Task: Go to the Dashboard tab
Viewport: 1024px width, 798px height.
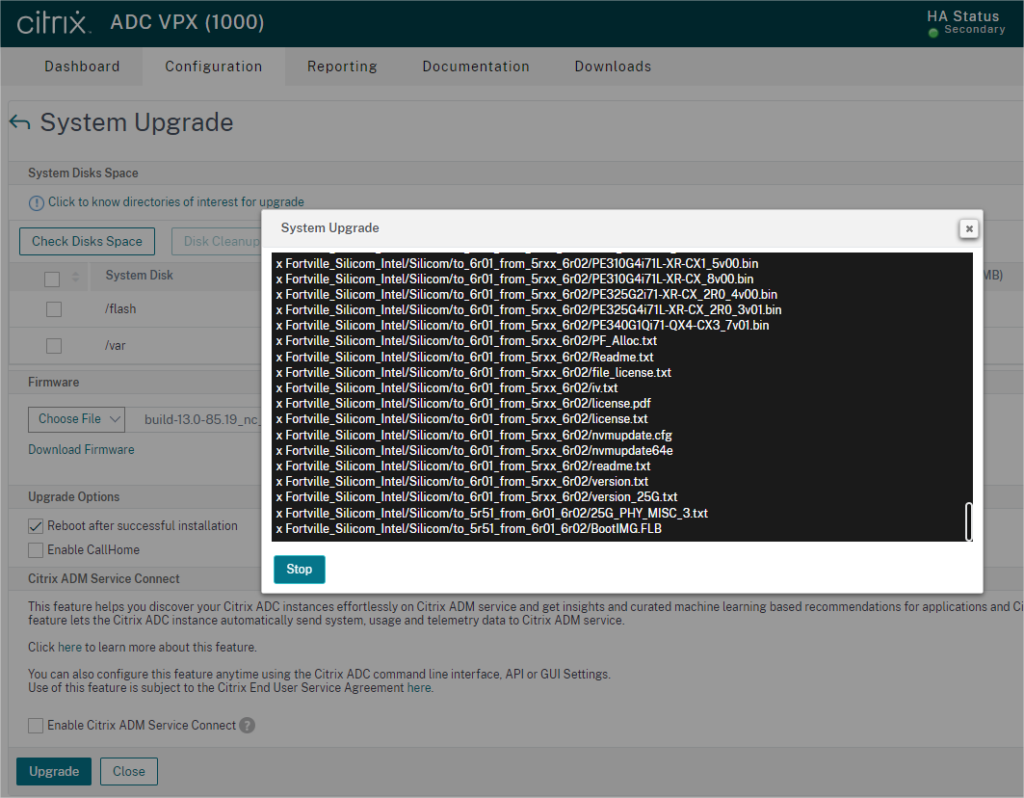Action: [x=82, y=66]
